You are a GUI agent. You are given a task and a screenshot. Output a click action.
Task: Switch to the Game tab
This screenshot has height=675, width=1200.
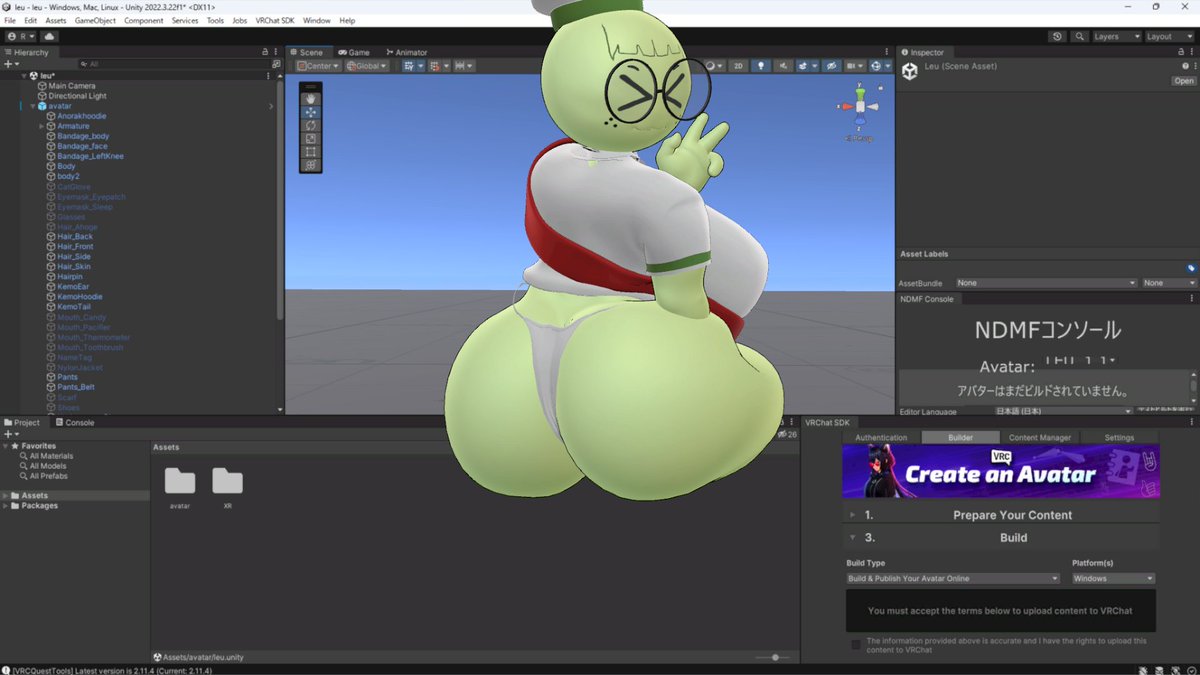(x=355, y=51)
